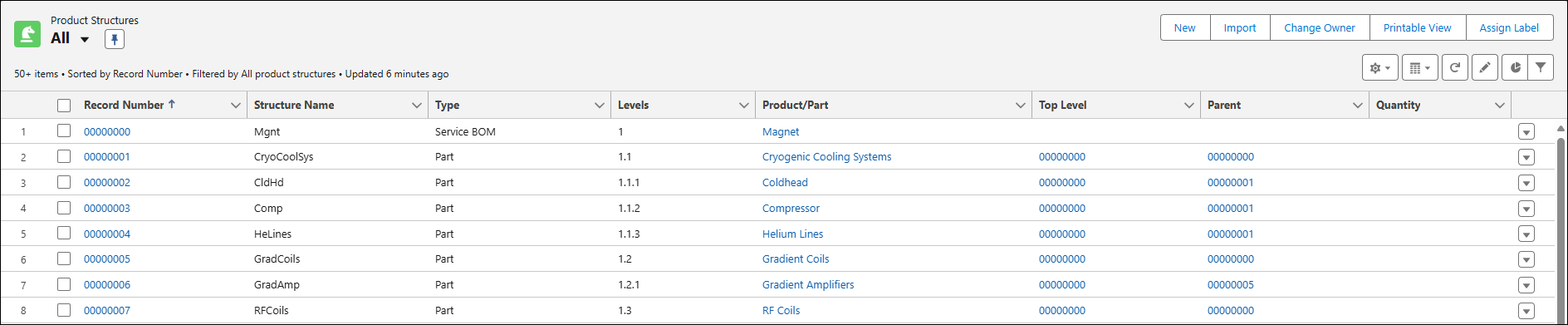Open the RF Coils product link
1568x325 pixels.
[781, 310]
